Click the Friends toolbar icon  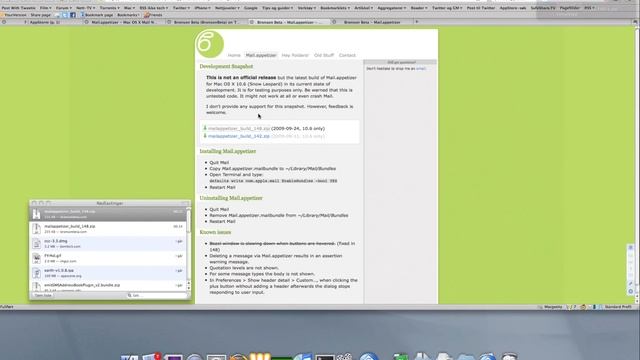coord(153,15)
